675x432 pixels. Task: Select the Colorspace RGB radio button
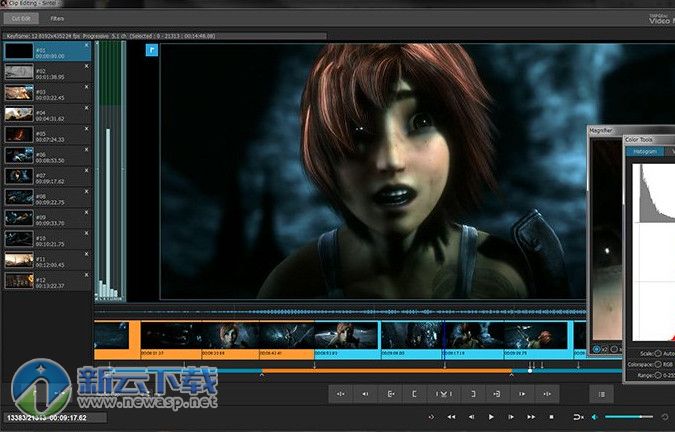[x=658, y=364]
